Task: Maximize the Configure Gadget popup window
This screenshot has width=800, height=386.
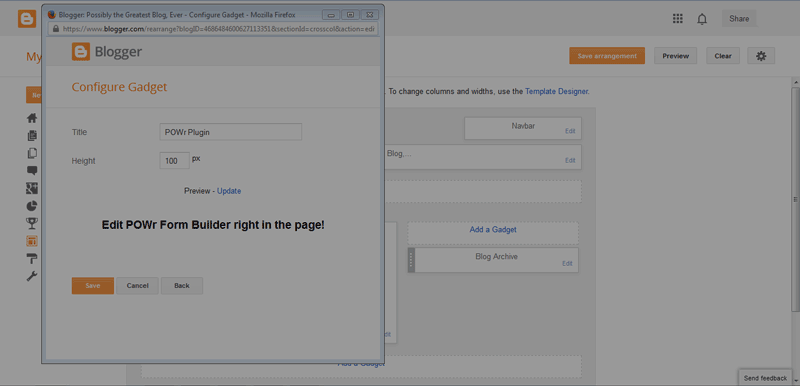Action: tap(350, 15)
